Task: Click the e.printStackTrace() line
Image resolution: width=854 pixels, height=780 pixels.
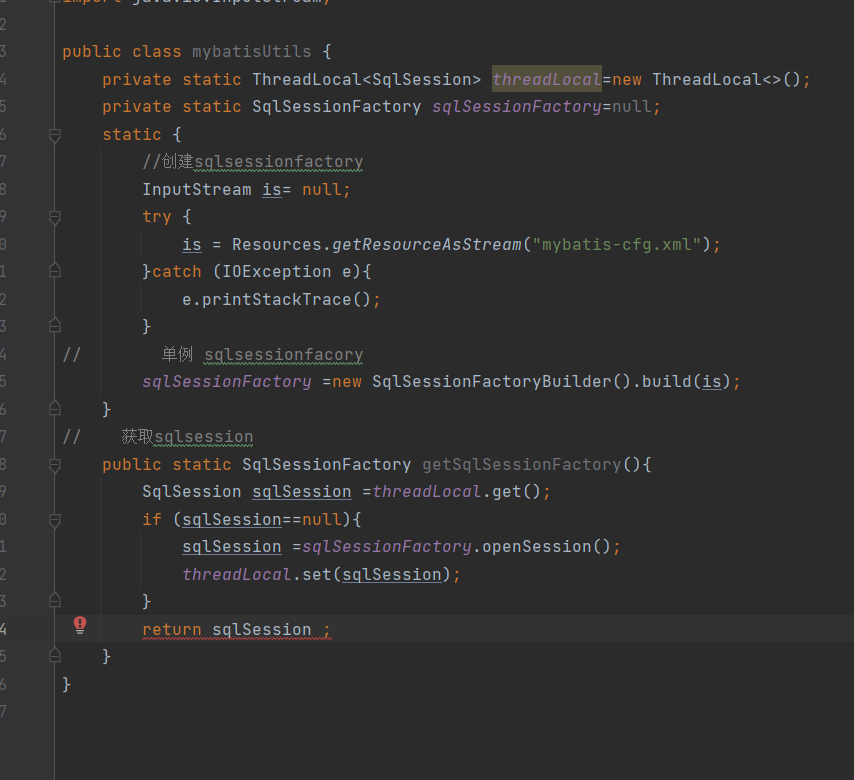Action: 281,300
